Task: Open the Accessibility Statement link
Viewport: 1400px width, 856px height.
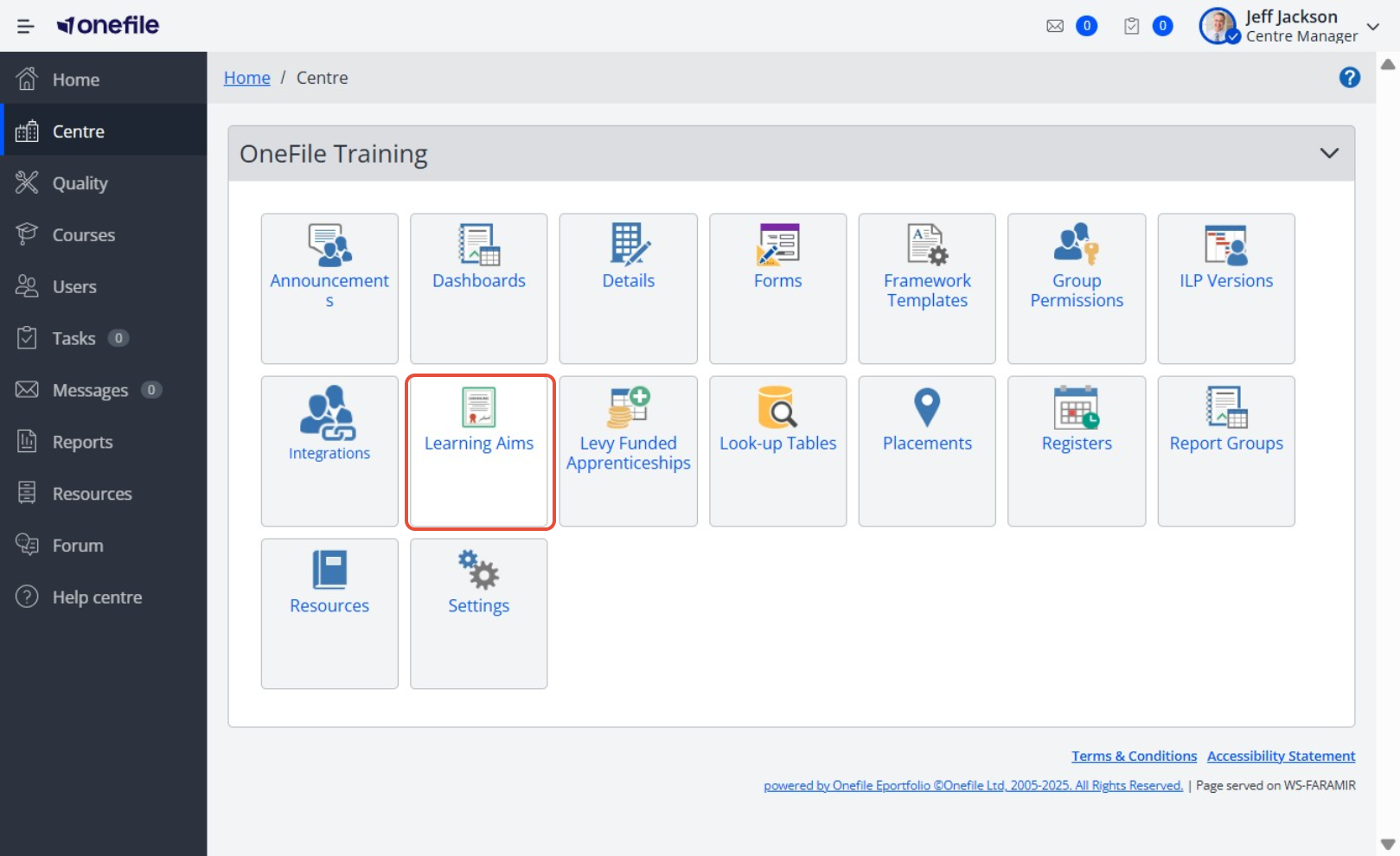Action: pos(1282,756)
